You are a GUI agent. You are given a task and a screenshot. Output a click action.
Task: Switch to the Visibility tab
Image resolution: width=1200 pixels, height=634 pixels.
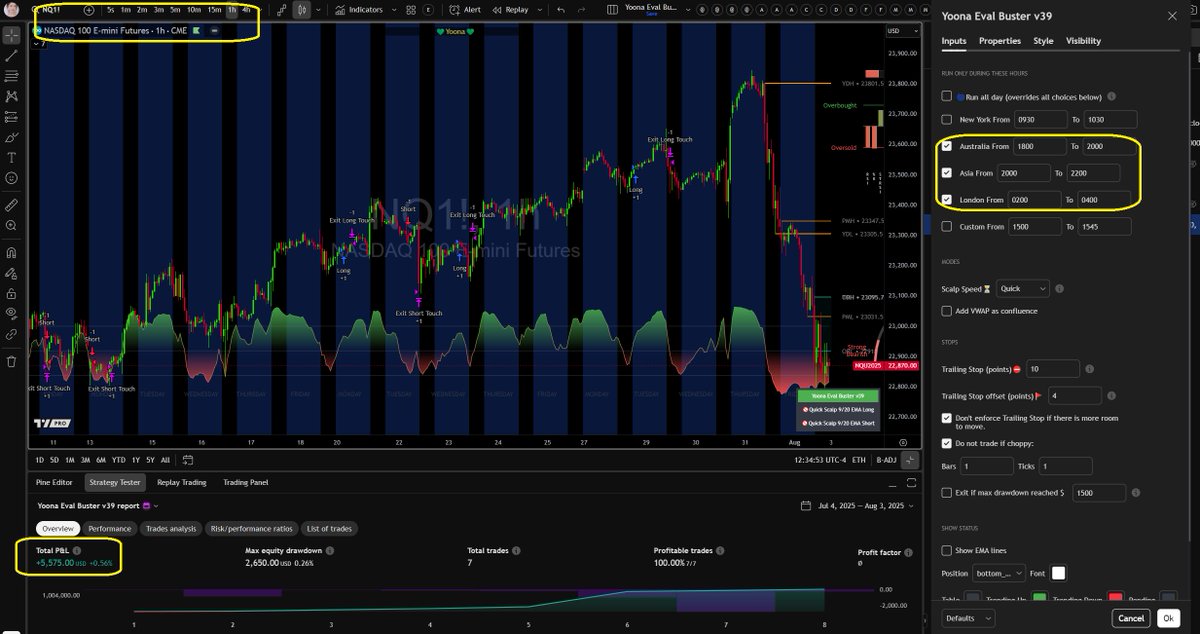[1083, 41]
